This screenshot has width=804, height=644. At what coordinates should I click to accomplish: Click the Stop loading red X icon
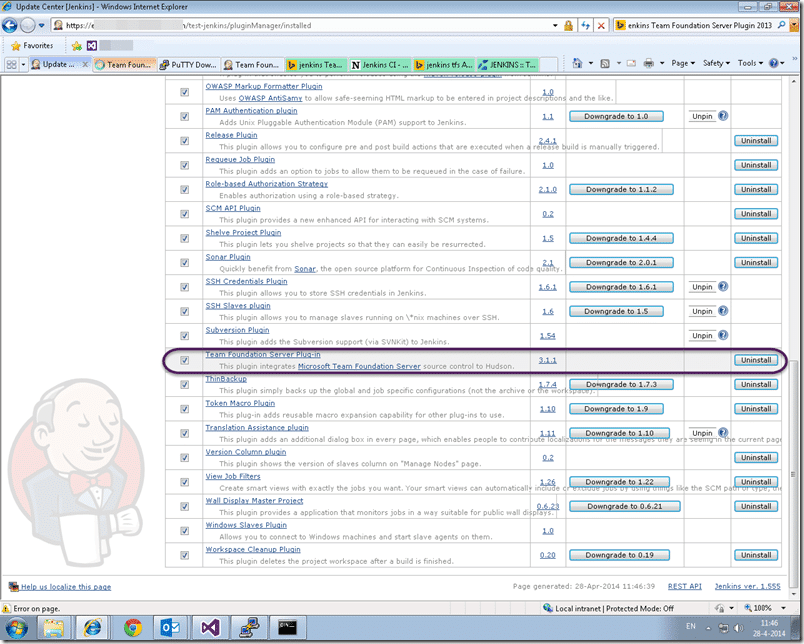tap(601, 25)
